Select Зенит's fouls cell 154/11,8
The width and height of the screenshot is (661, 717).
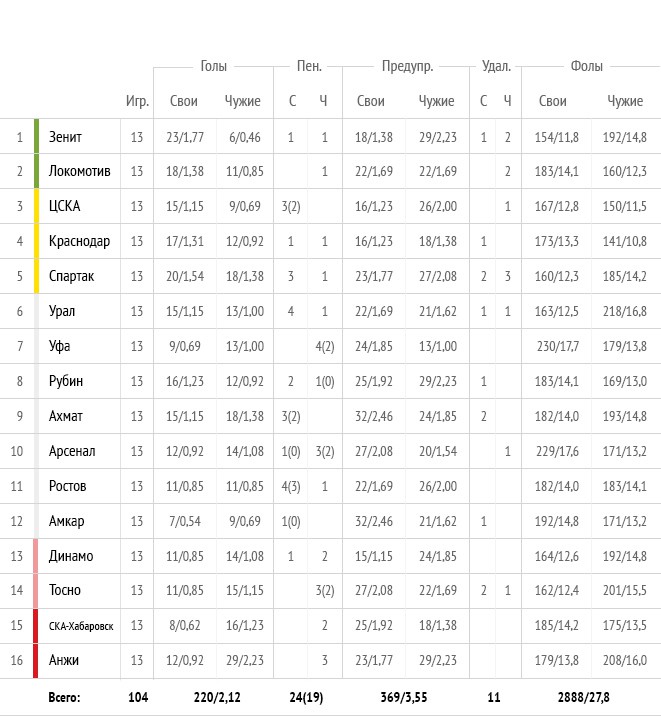tap(557, 136)
